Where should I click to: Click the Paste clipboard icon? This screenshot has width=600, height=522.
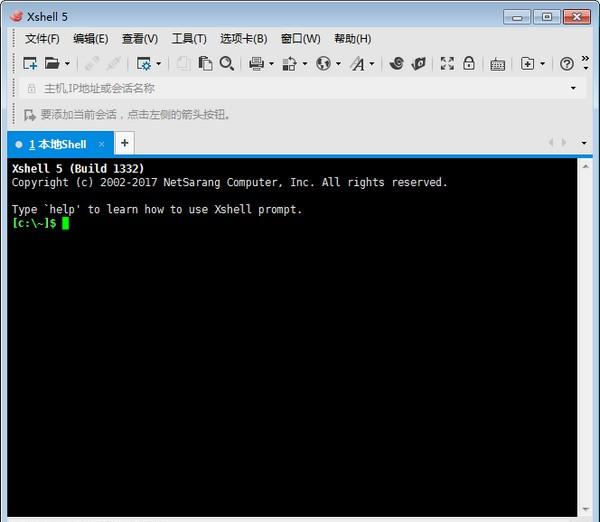(x=205, y=64)
